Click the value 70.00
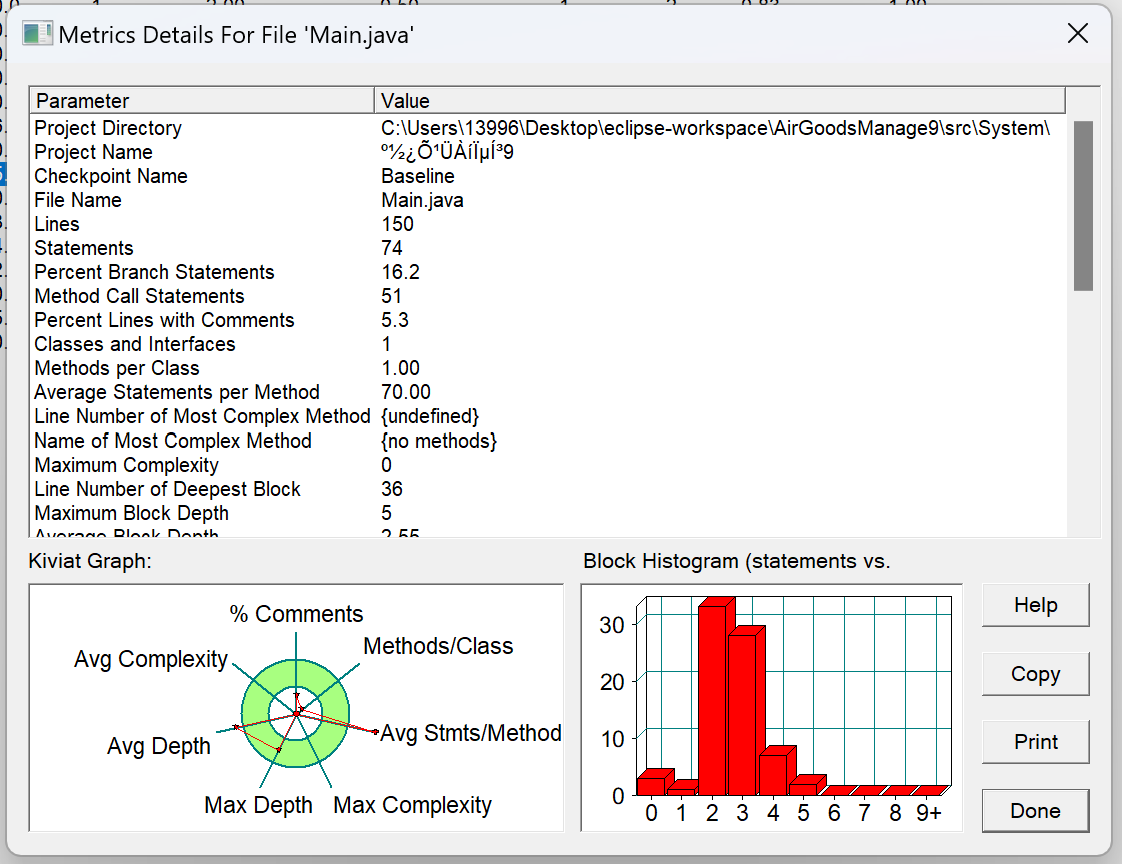 [406, 392]
